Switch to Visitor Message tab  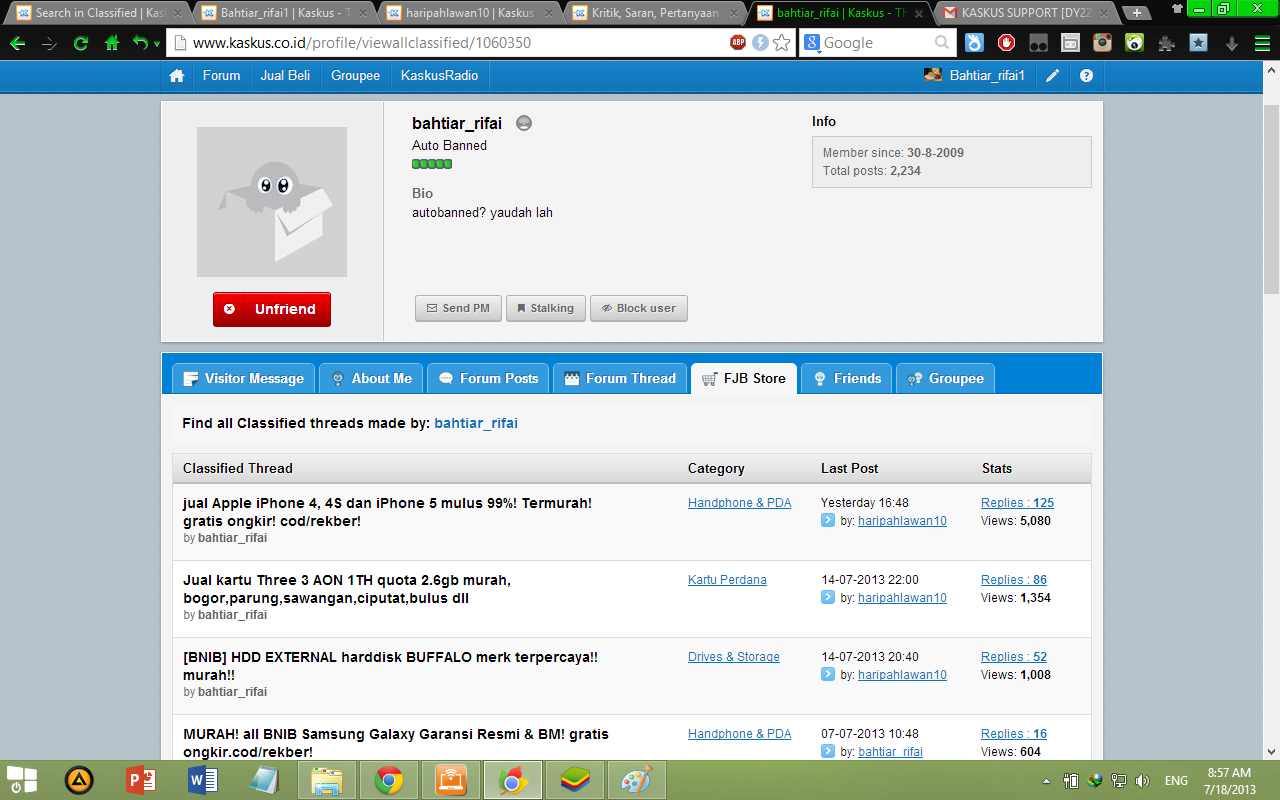(x=244, y=379)
